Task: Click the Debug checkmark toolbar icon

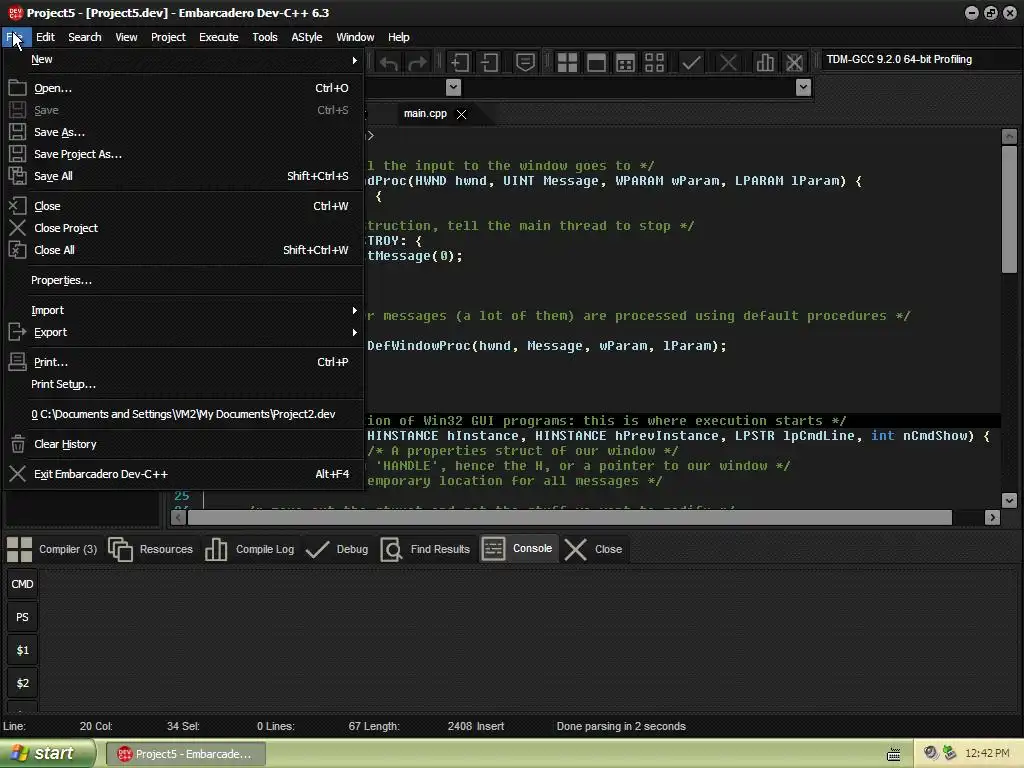Action: pos(691,63)
